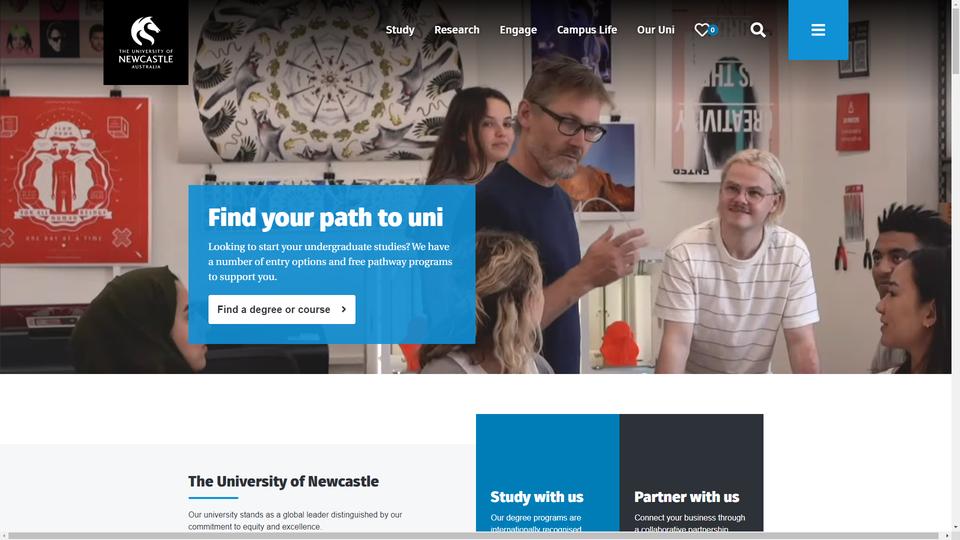Open the Study with us tile
This screenshot has width=960, height=540.
click(x=547, y=473)
